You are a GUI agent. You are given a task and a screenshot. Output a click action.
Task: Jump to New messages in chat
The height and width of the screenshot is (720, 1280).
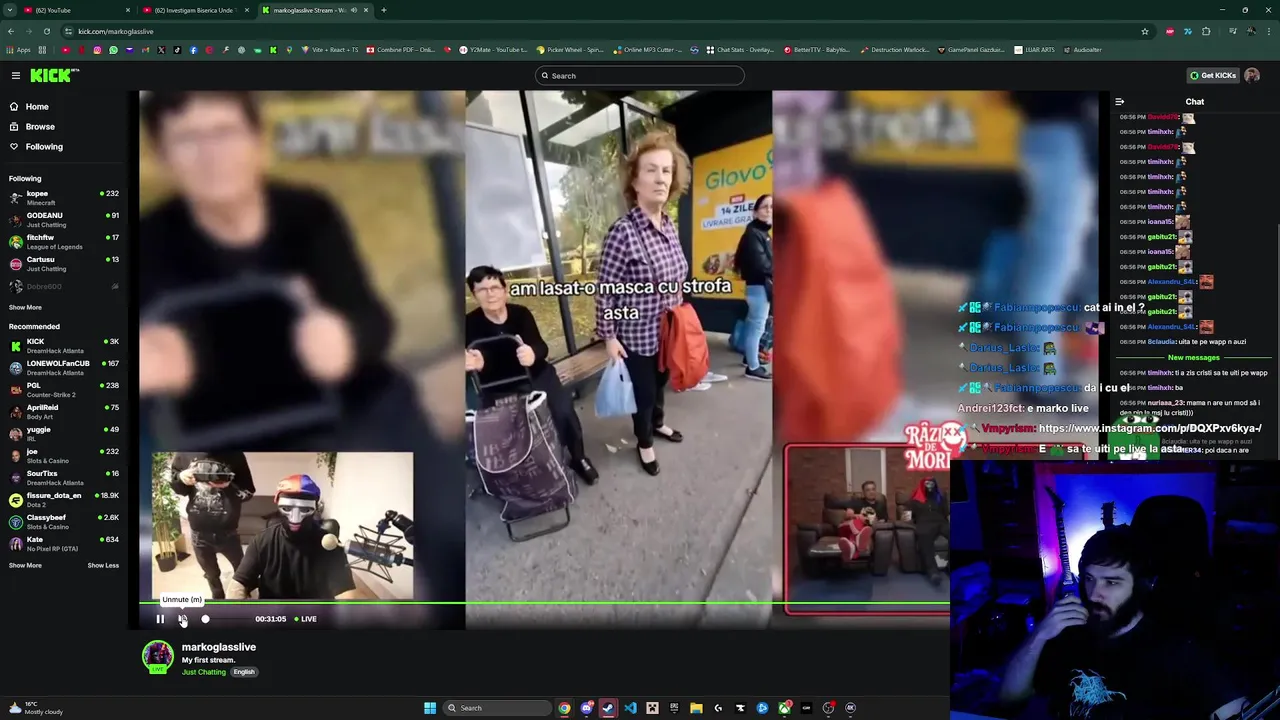(1194, 358)
